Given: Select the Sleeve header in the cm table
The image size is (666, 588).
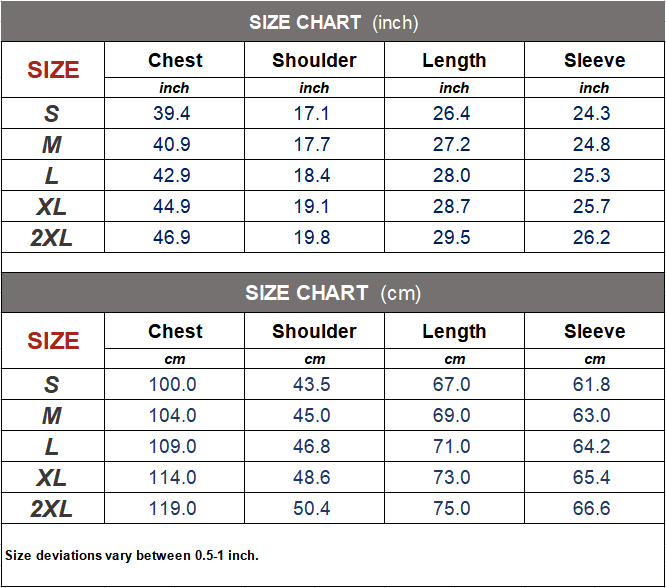Looking at the screenshot, I should pyautogui.click(x=594, y=332).
